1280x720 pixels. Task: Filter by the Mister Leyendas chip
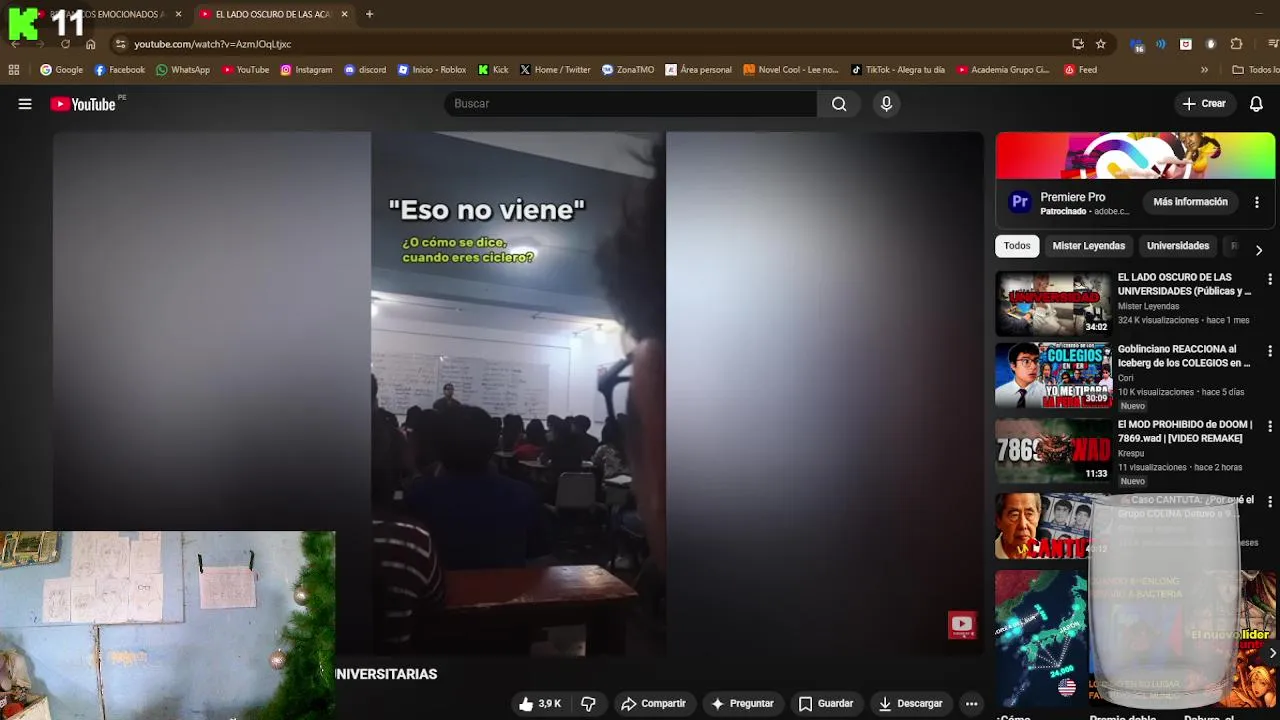1088,246
